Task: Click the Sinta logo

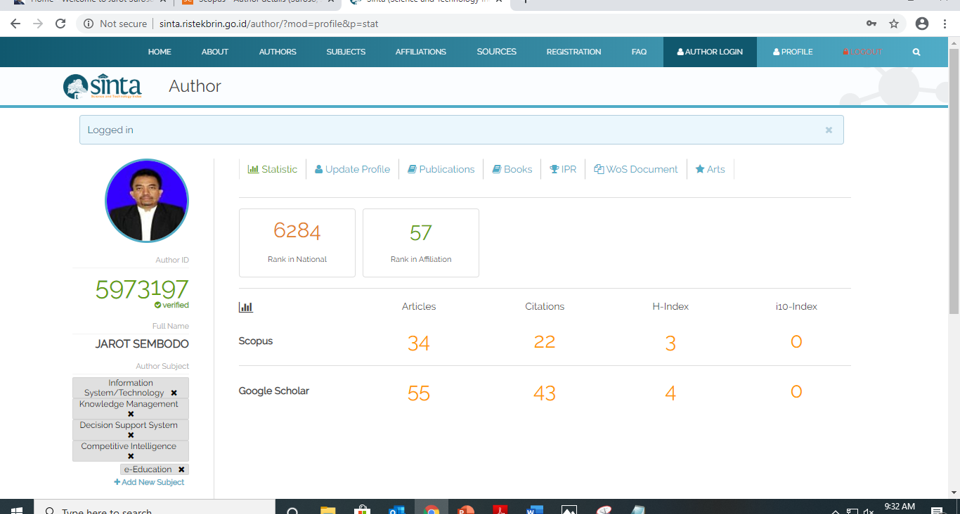Action: [103, 87]
